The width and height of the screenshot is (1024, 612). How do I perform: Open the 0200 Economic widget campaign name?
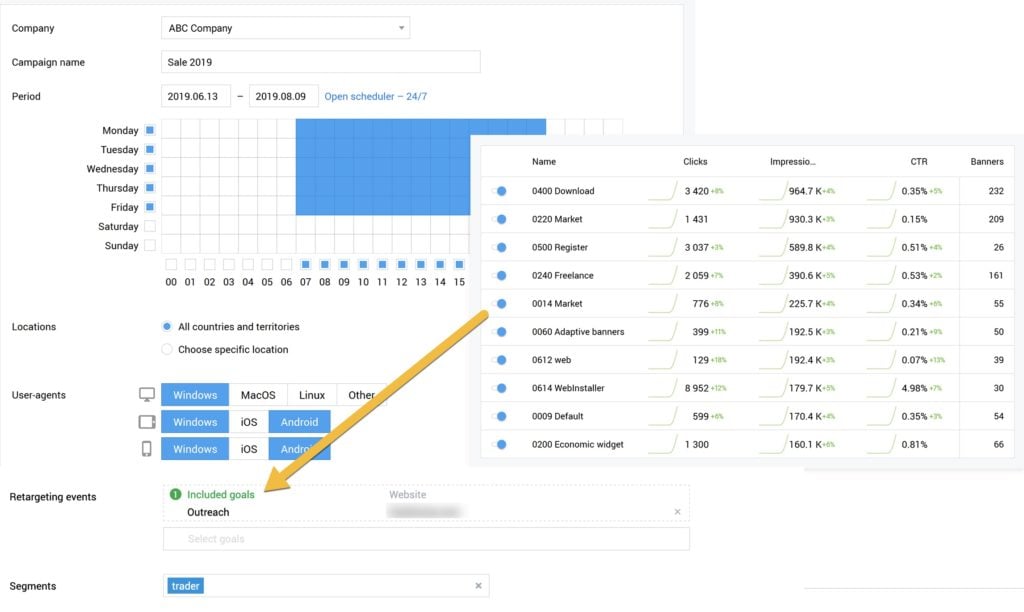(577, 444)
